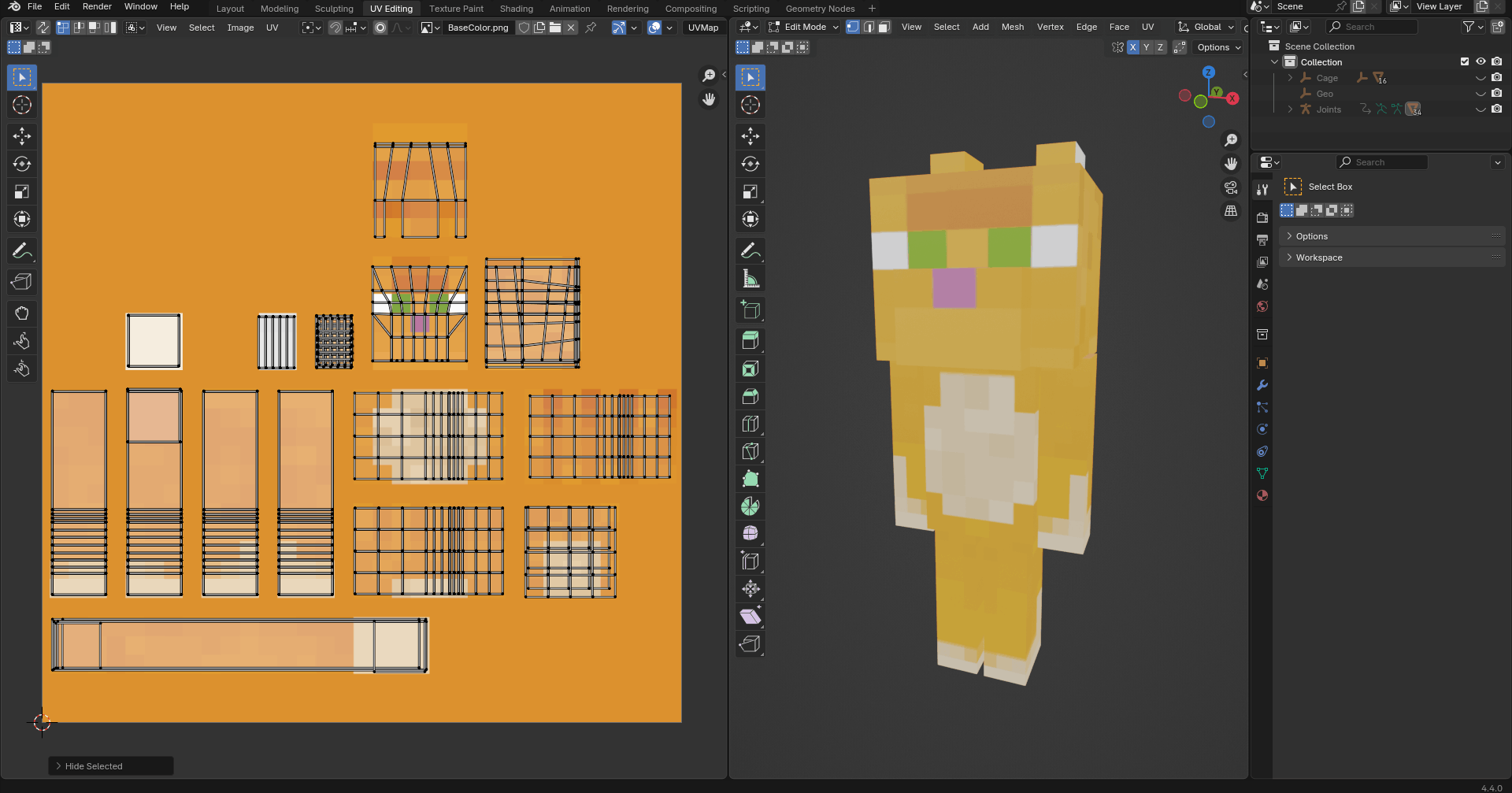Uncheck the Collection exclude checkbox
Viewport: 1512px width, 793px height.
[1465, 61]
